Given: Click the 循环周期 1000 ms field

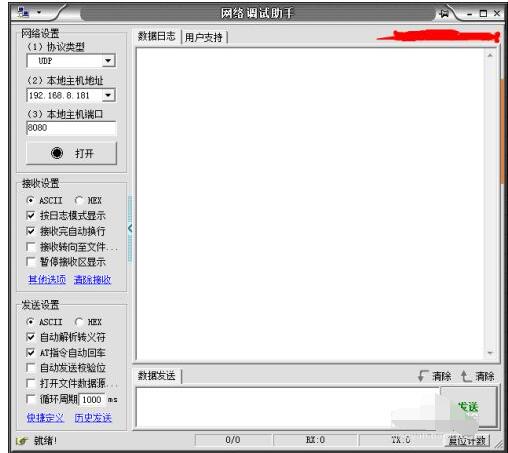Looking at the screenshot, I should pyautogui.click(x=92, y=400).
